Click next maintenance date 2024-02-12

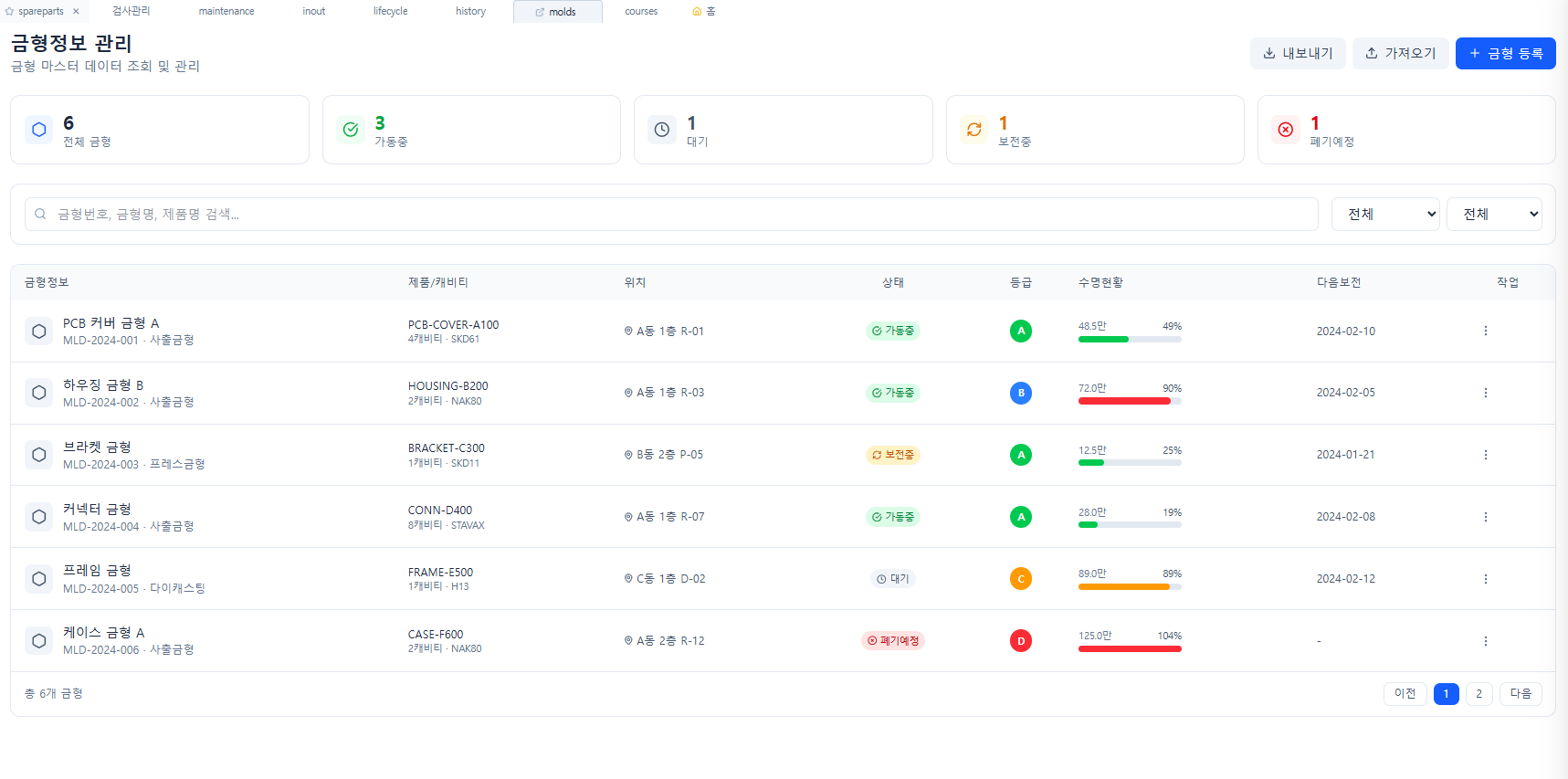coord(1345,579)
